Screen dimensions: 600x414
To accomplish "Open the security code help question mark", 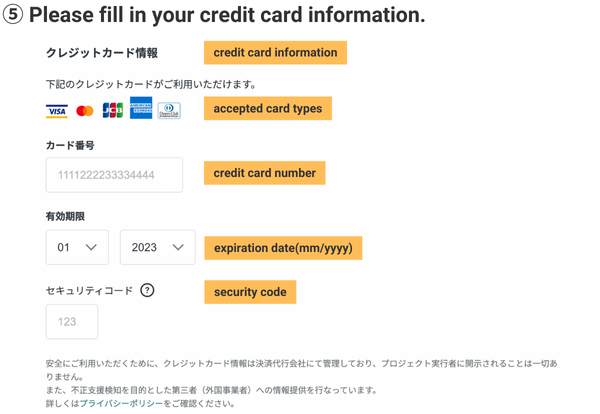I will (147, 291).
